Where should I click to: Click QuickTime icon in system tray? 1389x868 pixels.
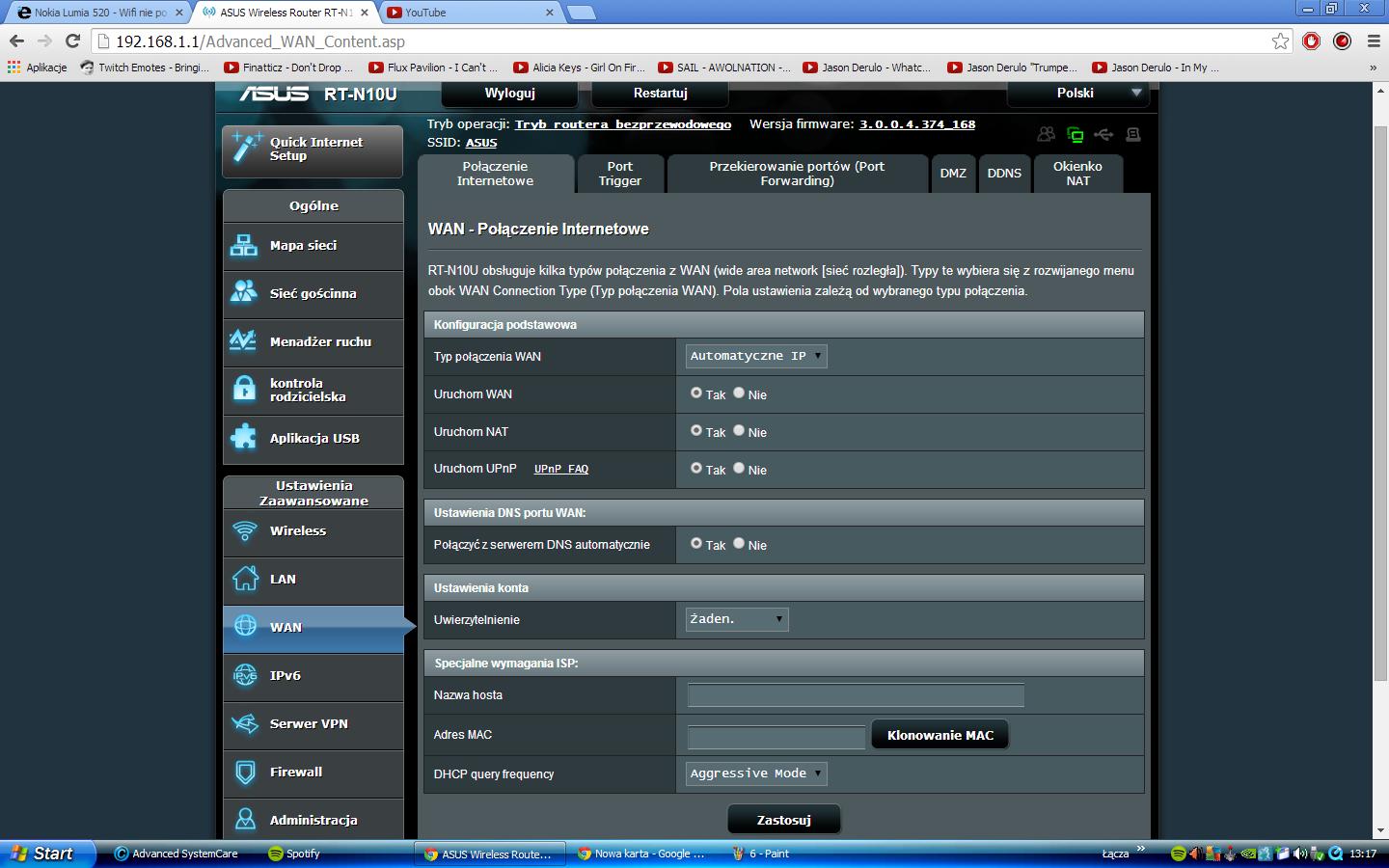[1335, 854]
